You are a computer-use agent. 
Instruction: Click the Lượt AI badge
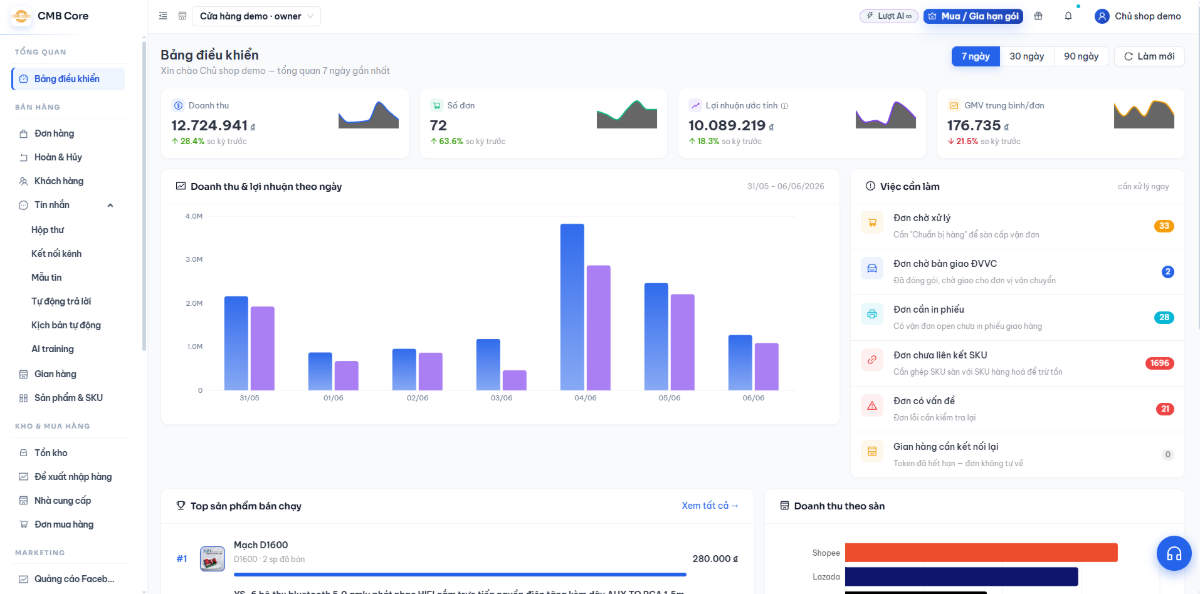(888, 16)
